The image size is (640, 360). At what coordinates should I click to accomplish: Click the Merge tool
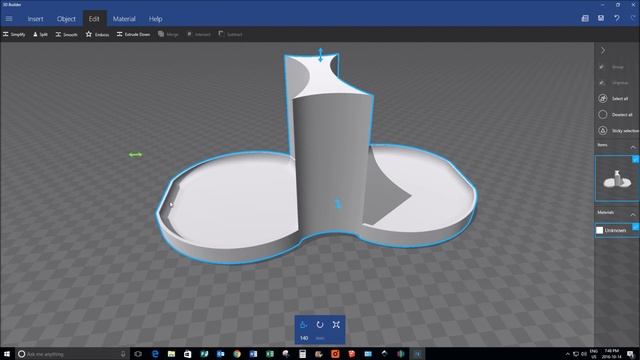point(168,35)
